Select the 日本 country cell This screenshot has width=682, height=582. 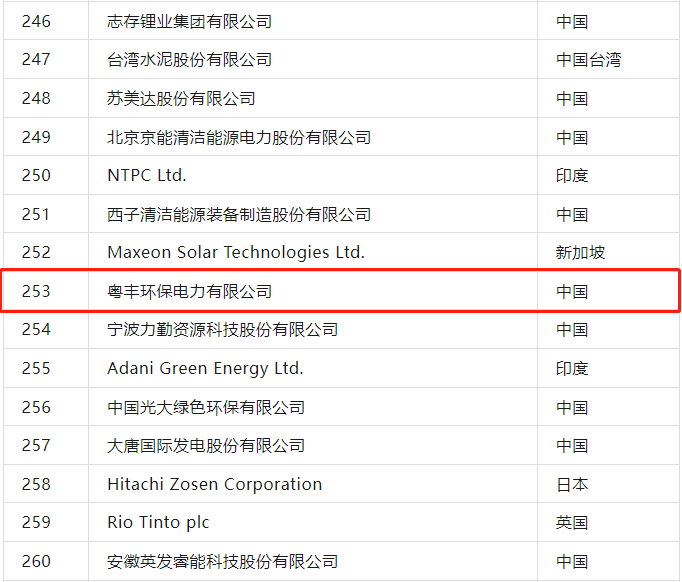tap(572, 484)
